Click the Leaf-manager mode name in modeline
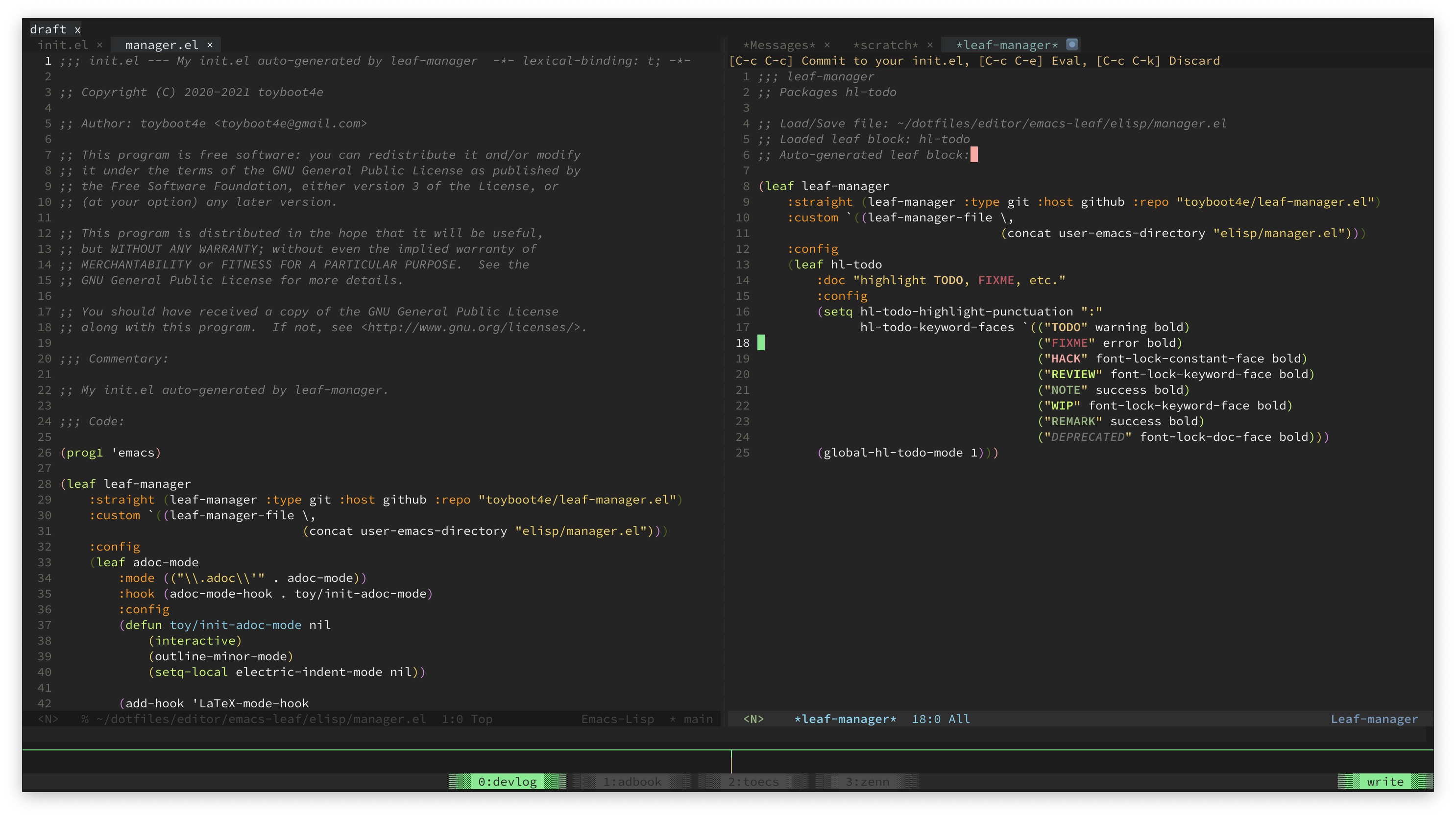The width and height of the screenshot is (1456, 818). tap(1374, 719)
